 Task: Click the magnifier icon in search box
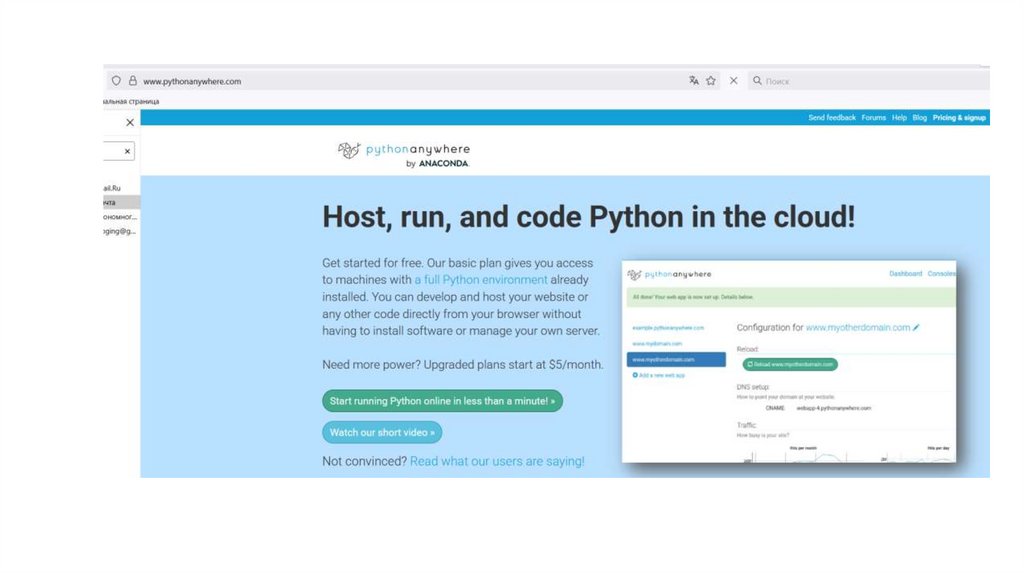(757, 80)
